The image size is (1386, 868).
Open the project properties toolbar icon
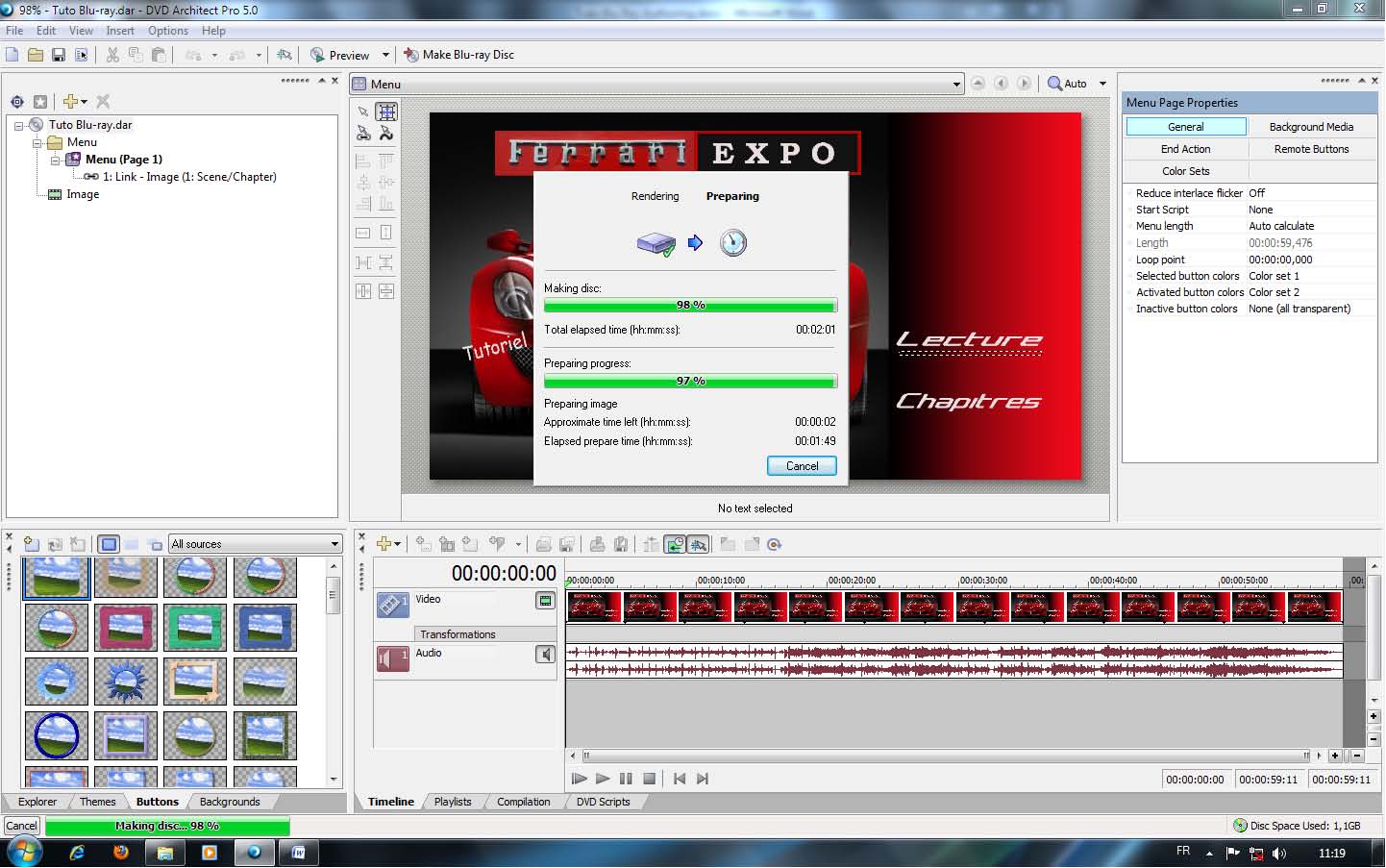click(x=82, y=55)
